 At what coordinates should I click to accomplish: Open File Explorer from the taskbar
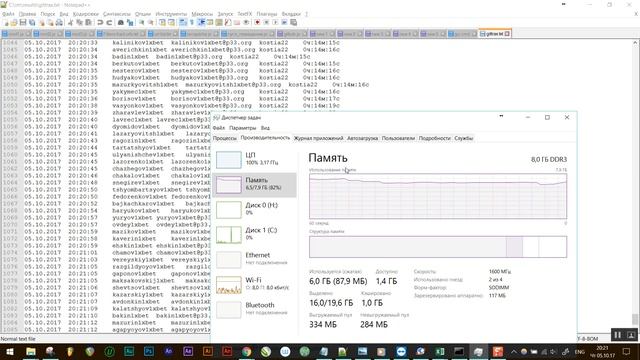[31, 351]
